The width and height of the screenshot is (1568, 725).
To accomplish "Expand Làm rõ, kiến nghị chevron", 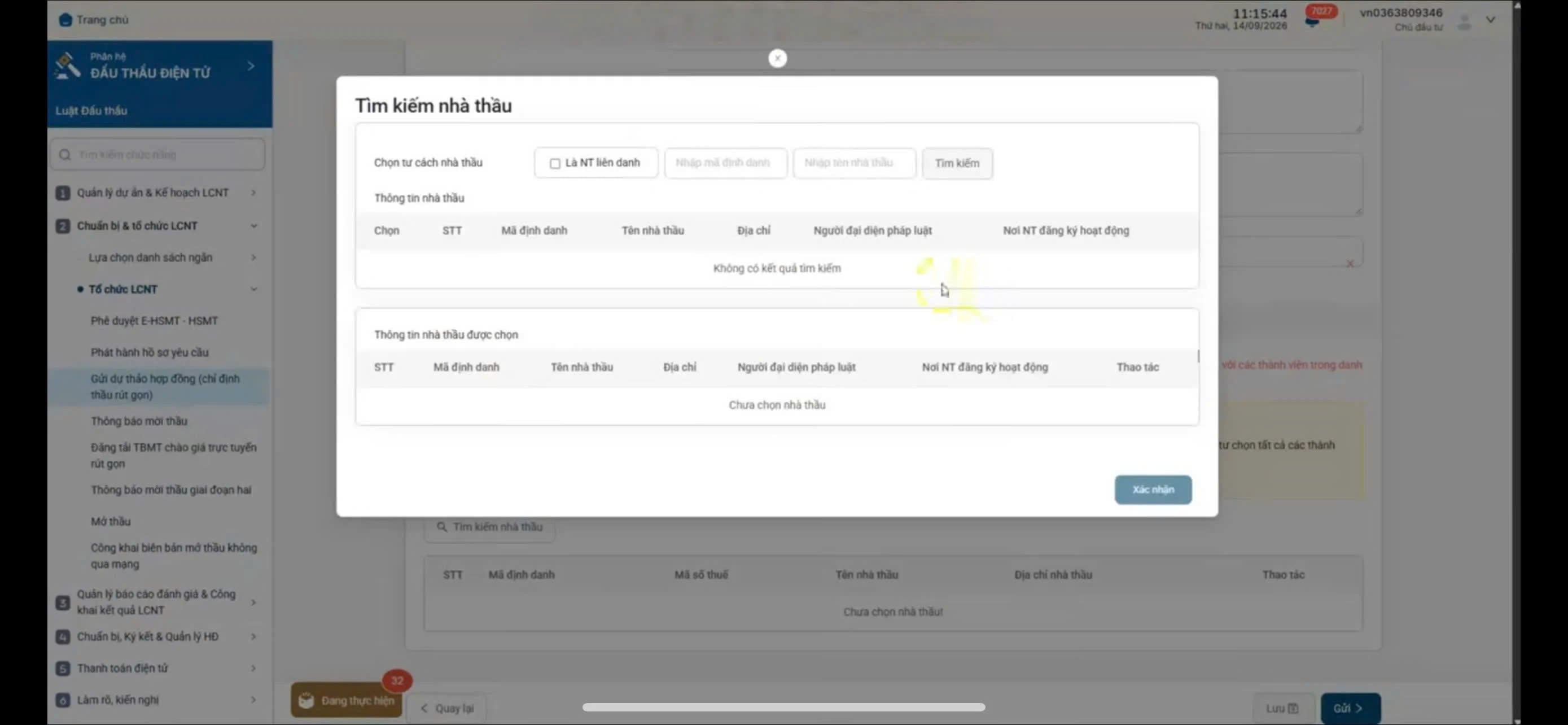I will (x=253, y=700).
